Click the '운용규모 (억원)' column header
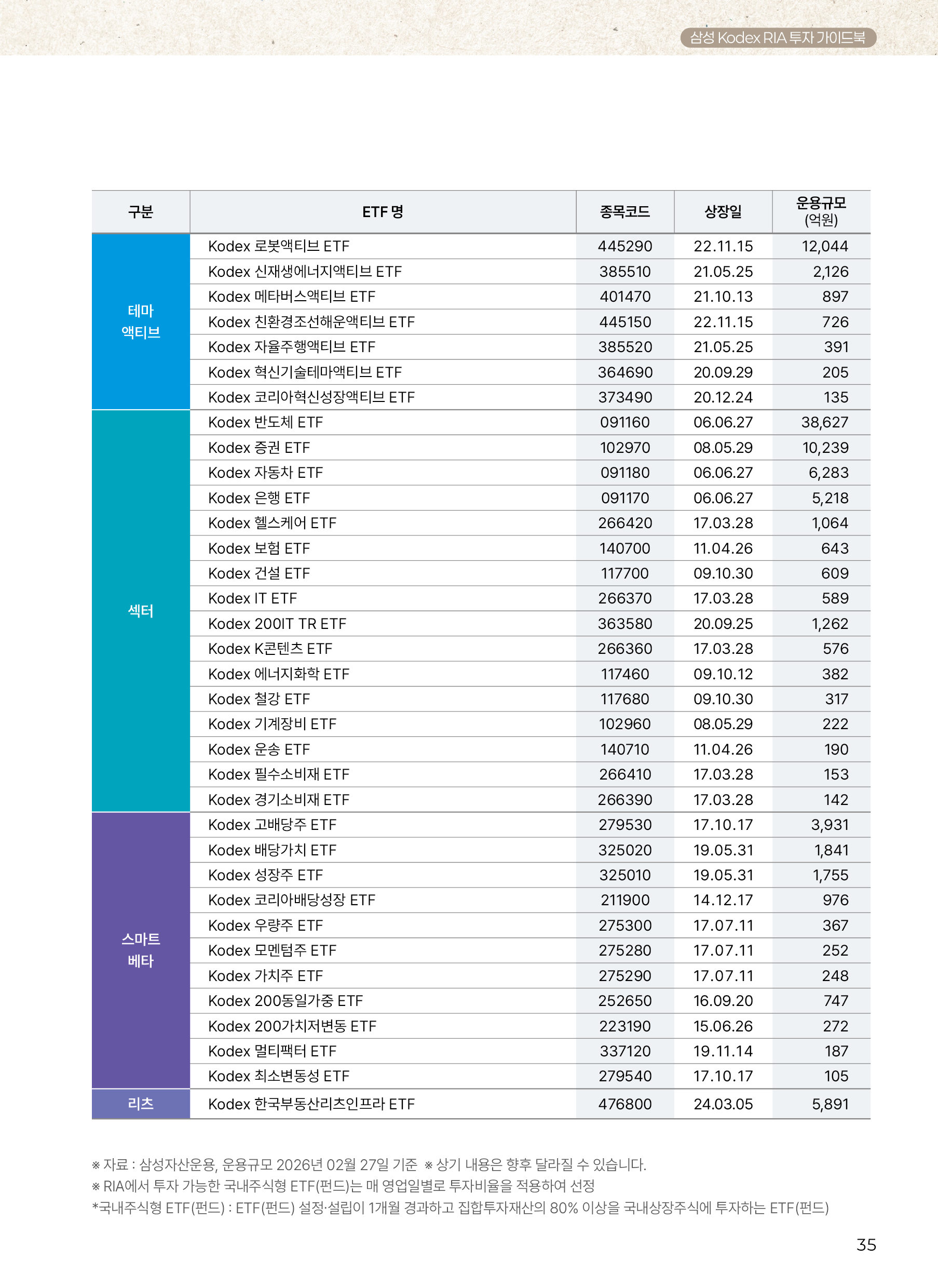 (821, 212)
